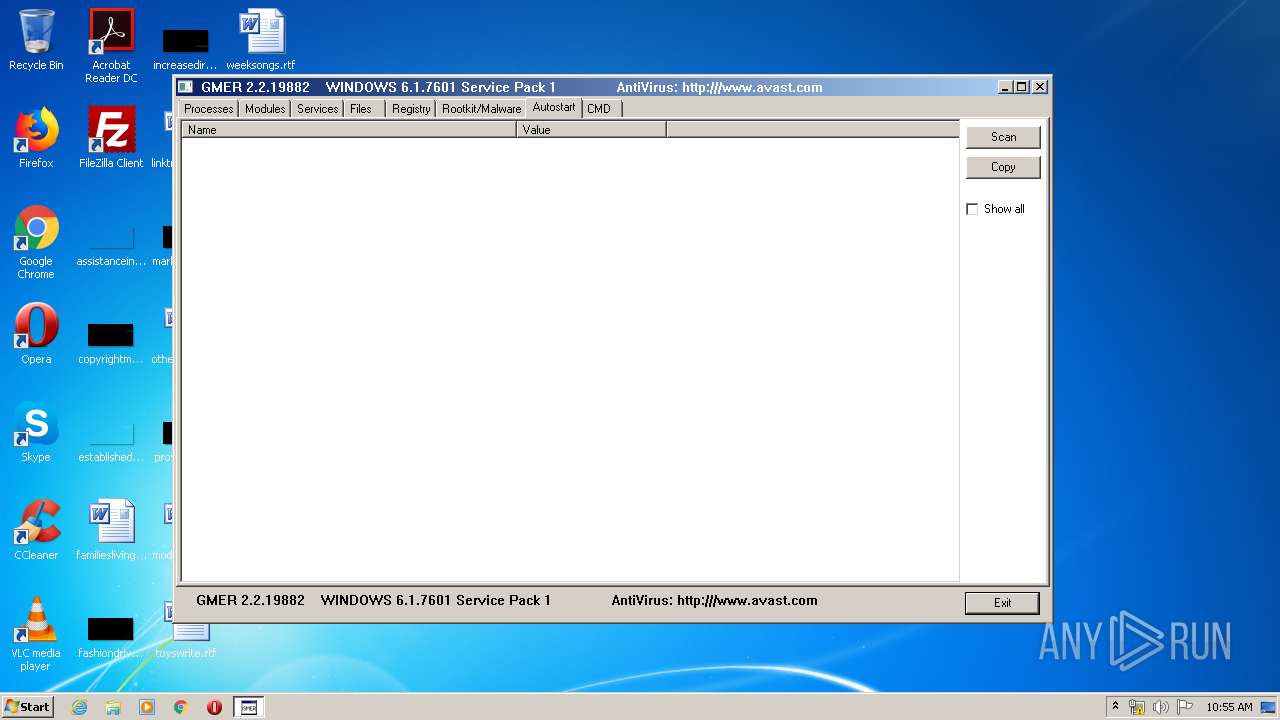Click Windows Media Player taskbar icon
Screen dimensions: 1280x720
click(147, 707)
